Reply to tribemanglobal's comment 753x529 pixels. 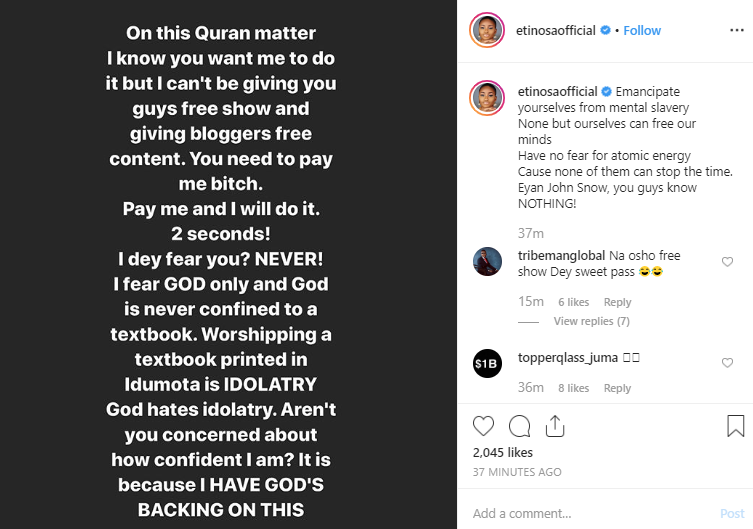coord(617,302)
